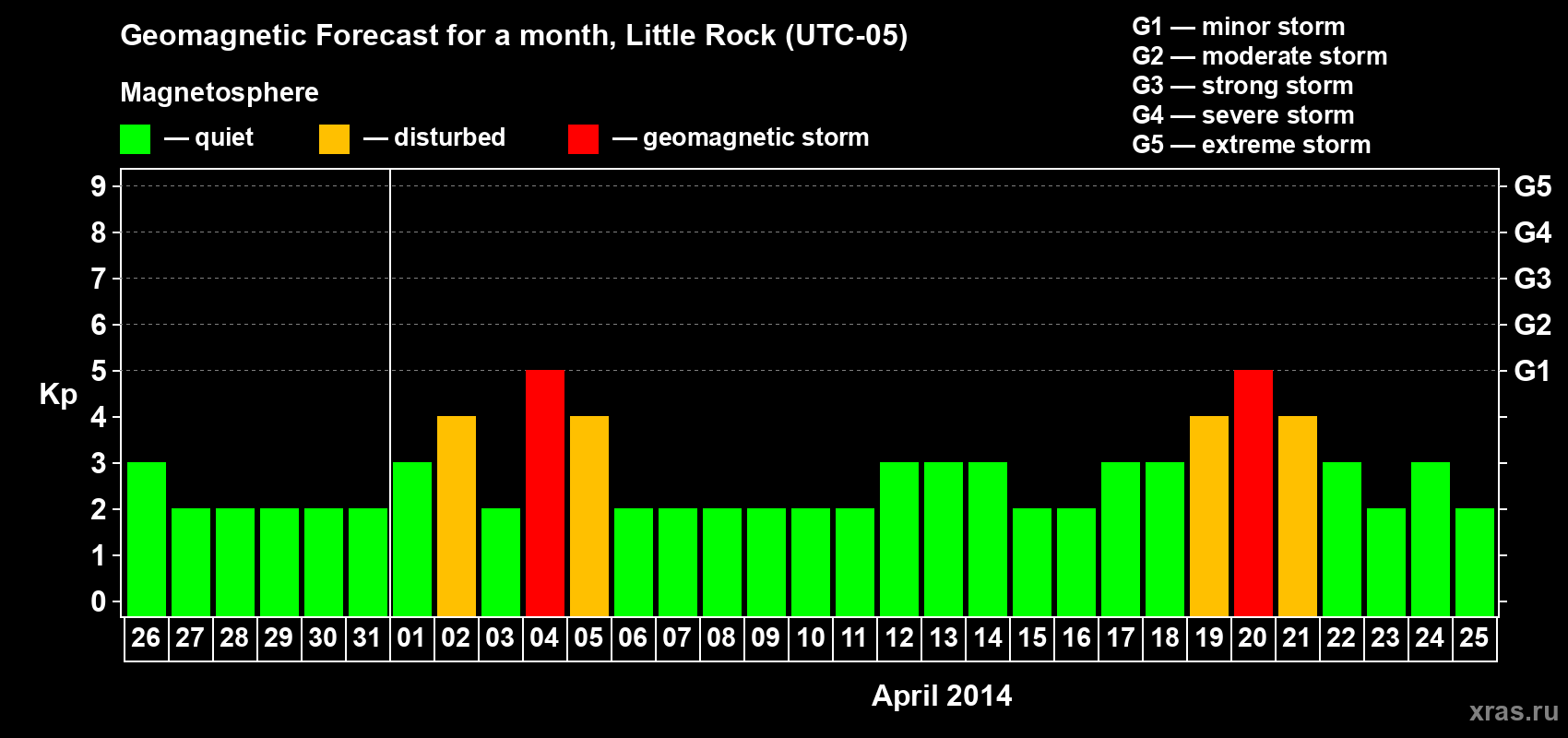This screenshot has height=738, width=1568.
Task: Click date label 15 on the axis
Action: (1031, 637)
